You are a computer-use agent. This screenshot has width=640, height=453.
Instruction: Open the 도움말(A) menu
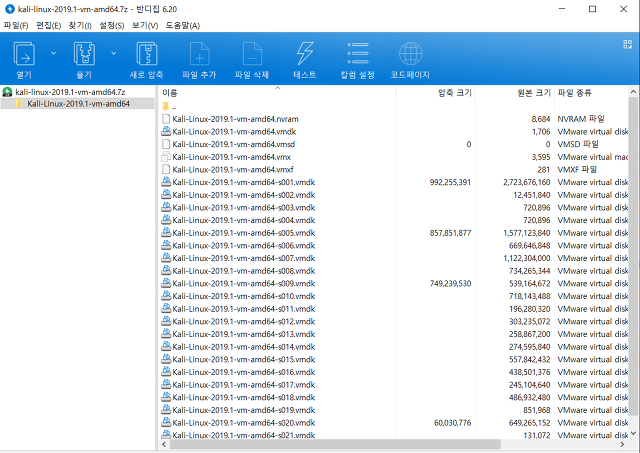tap(182, 26)
